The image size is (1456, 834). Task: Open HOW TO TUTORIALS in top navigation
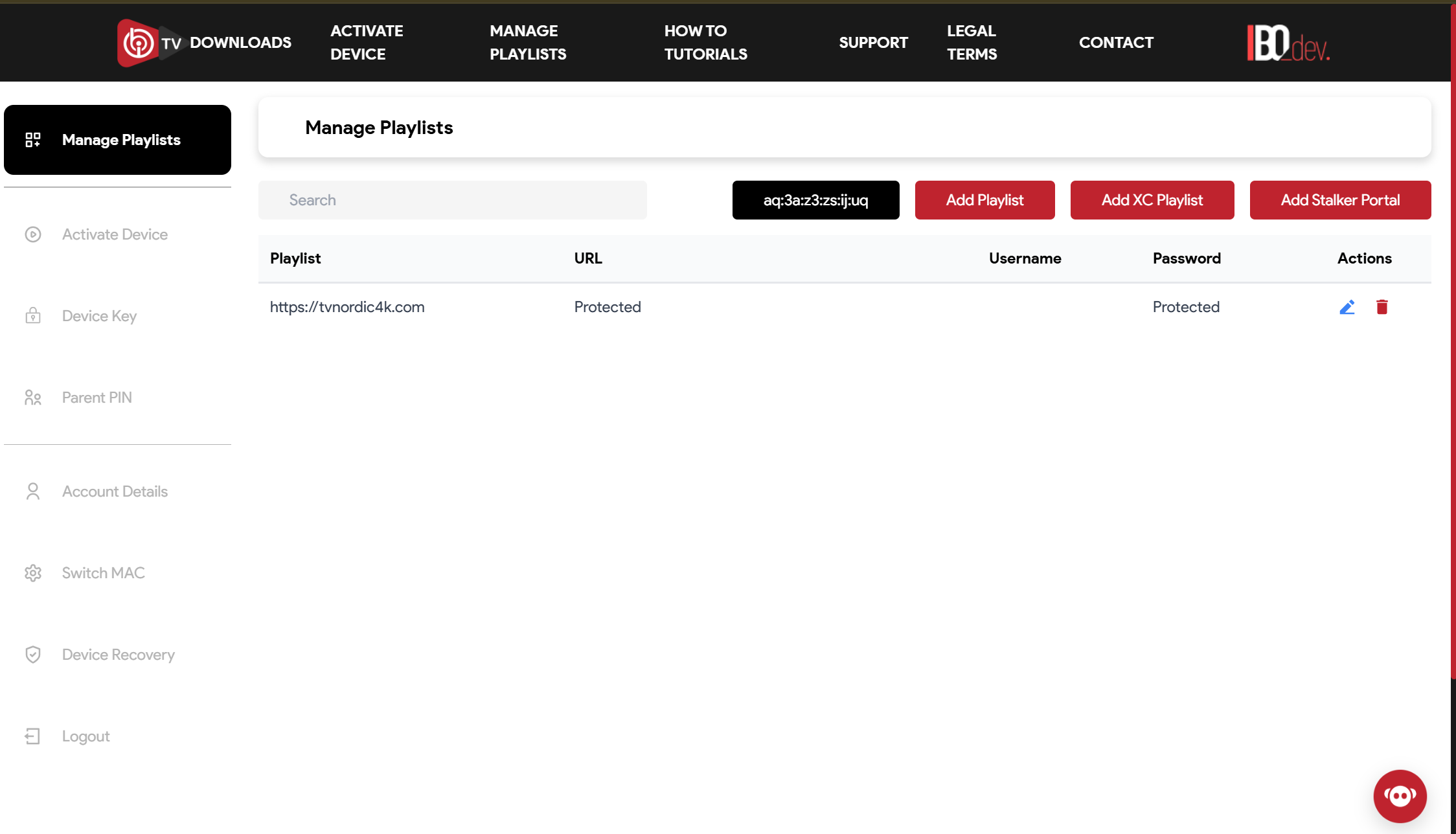[x=705, y=43]
